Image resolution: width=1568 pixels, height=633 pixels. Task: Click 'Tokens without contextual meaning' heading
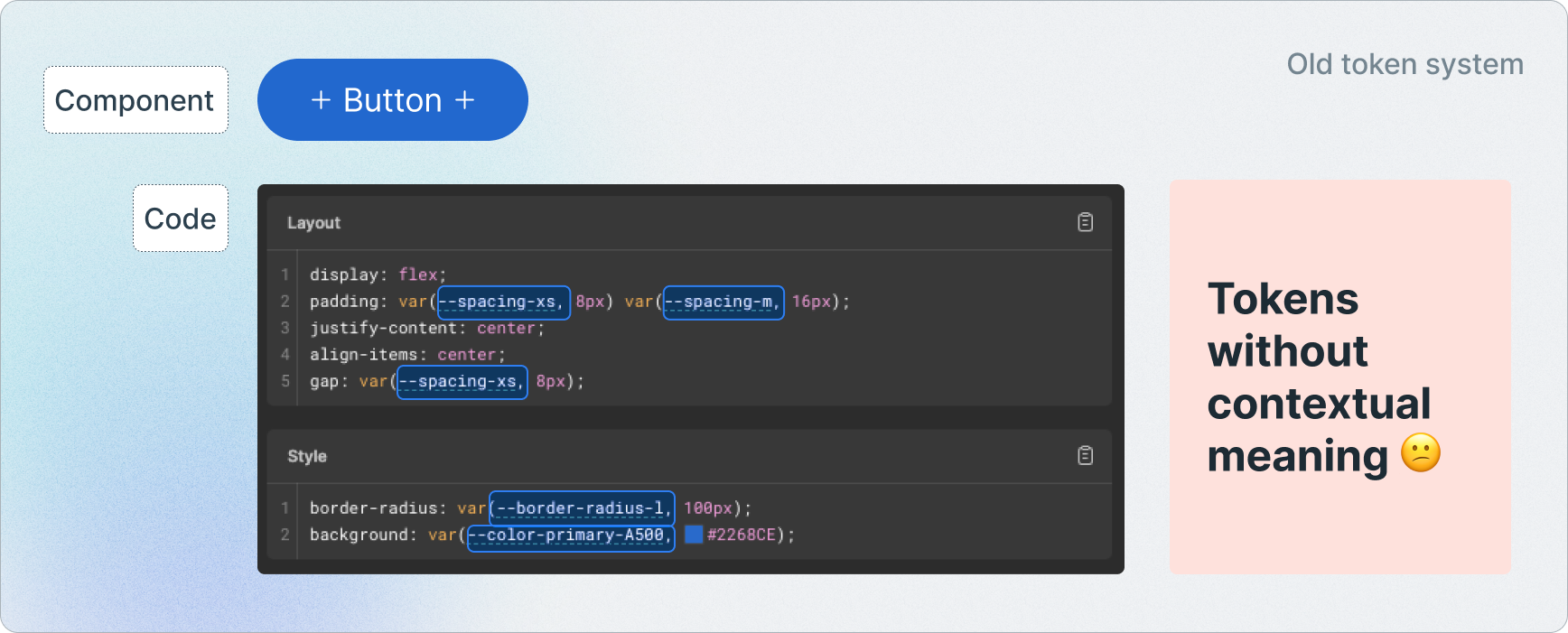pos(1319,377)
